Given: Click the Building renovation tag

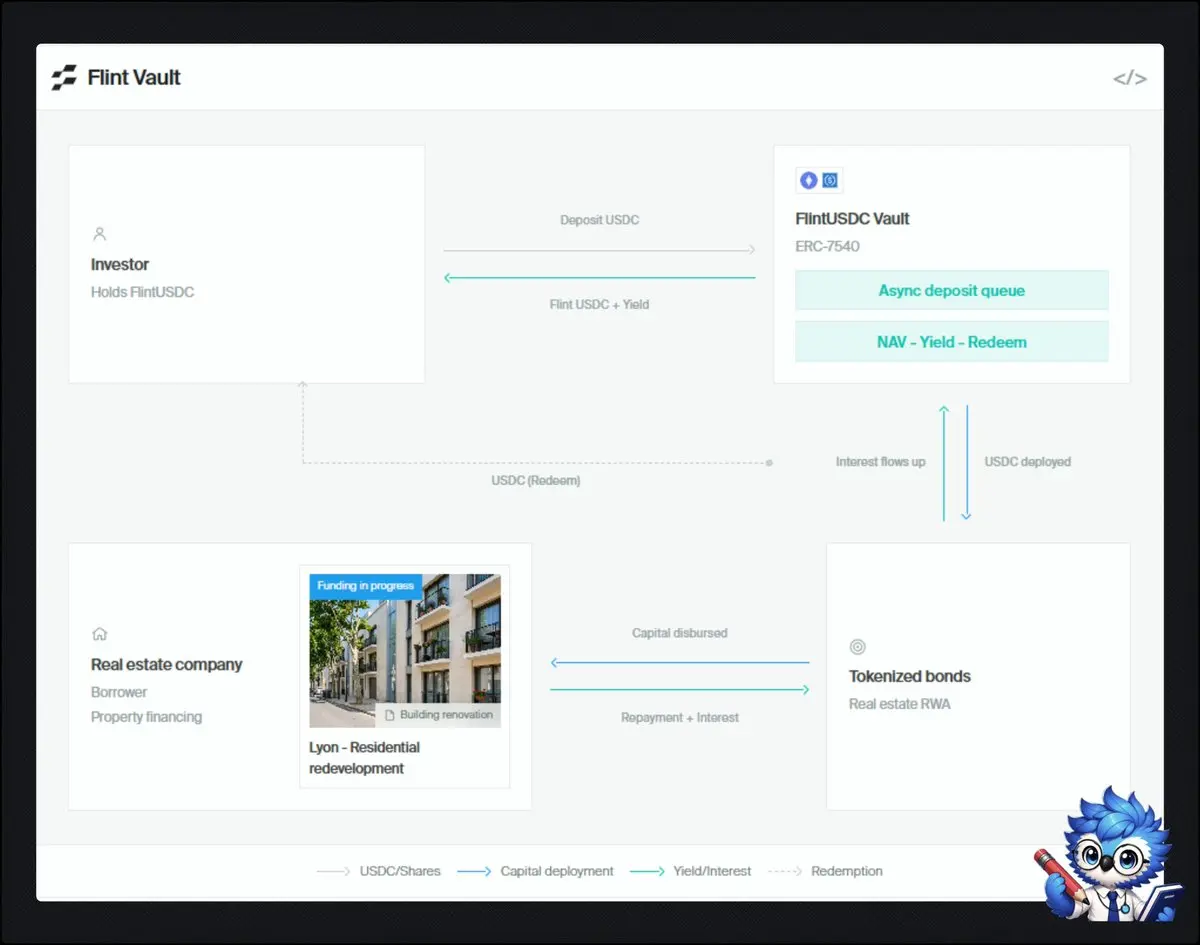Looking at the screenshot, I should (x=438, y=715).
